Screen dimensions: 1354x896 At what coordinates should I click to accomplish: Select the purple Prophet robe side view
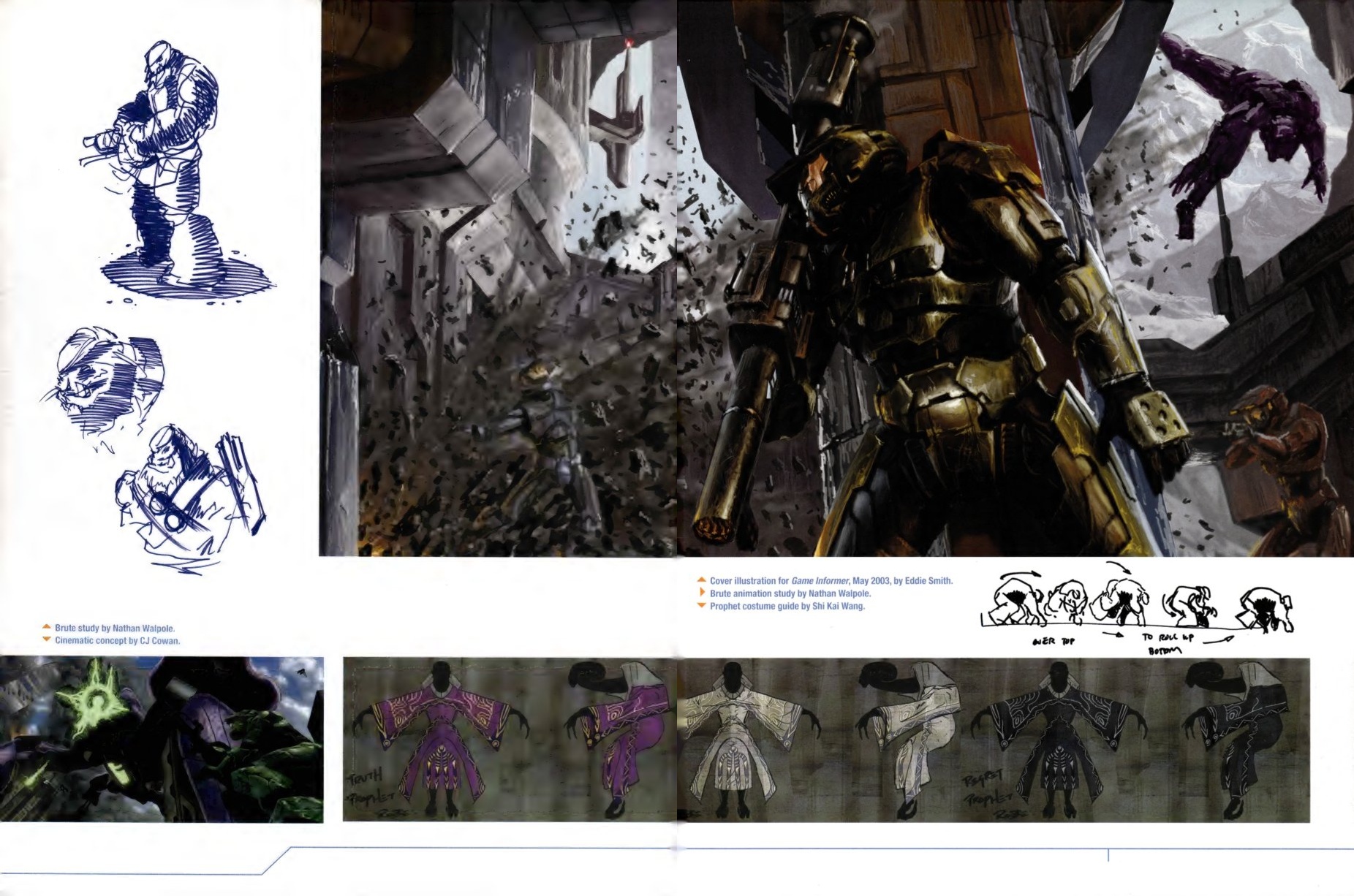coord(618,738)
